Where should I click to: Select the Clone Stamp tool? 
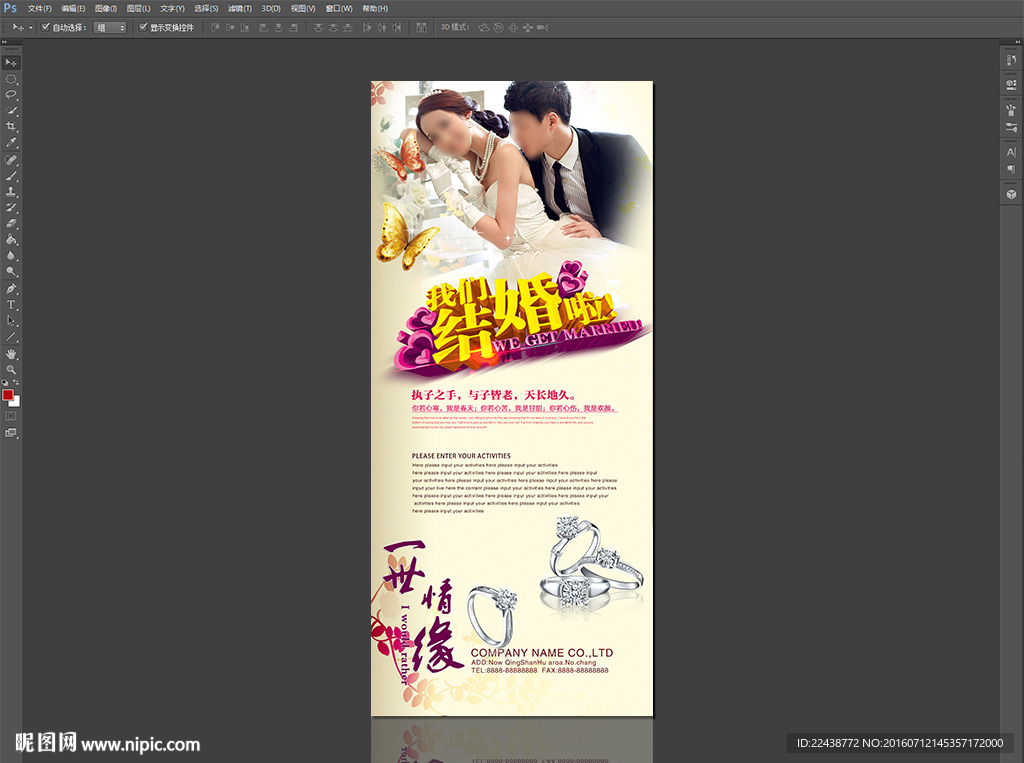tap(12, 191)
